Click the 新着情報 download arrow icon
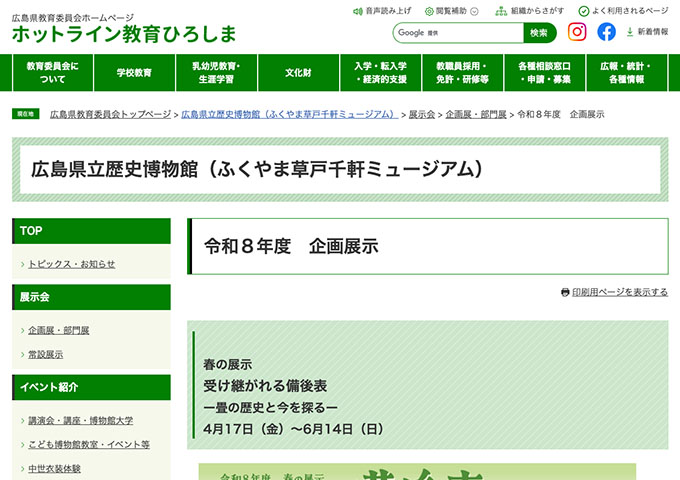The image size is (680, 480). (630, 32)
